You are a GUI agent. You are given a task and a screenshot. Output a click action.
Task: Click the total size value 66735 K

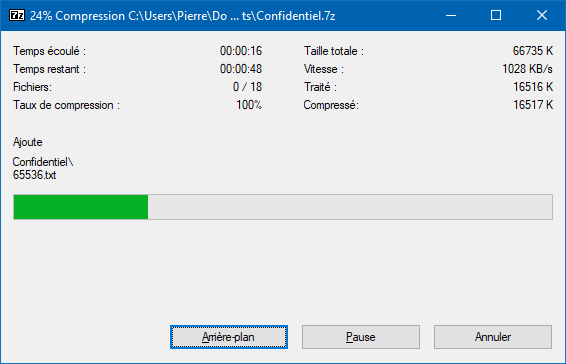[533, 51]
